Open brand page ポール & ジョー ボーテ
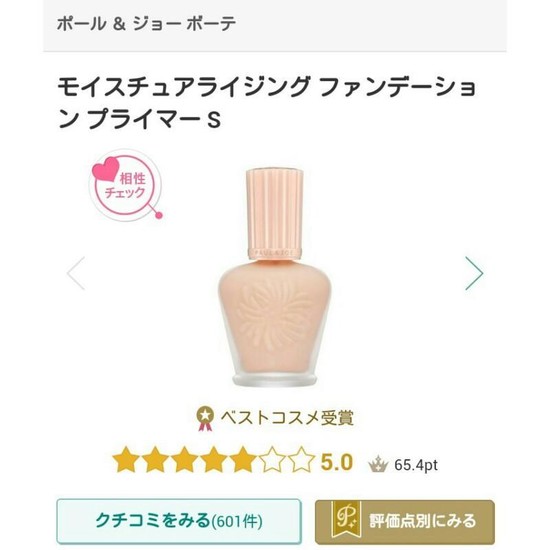 pyautogui.click(x=146, y=24)
